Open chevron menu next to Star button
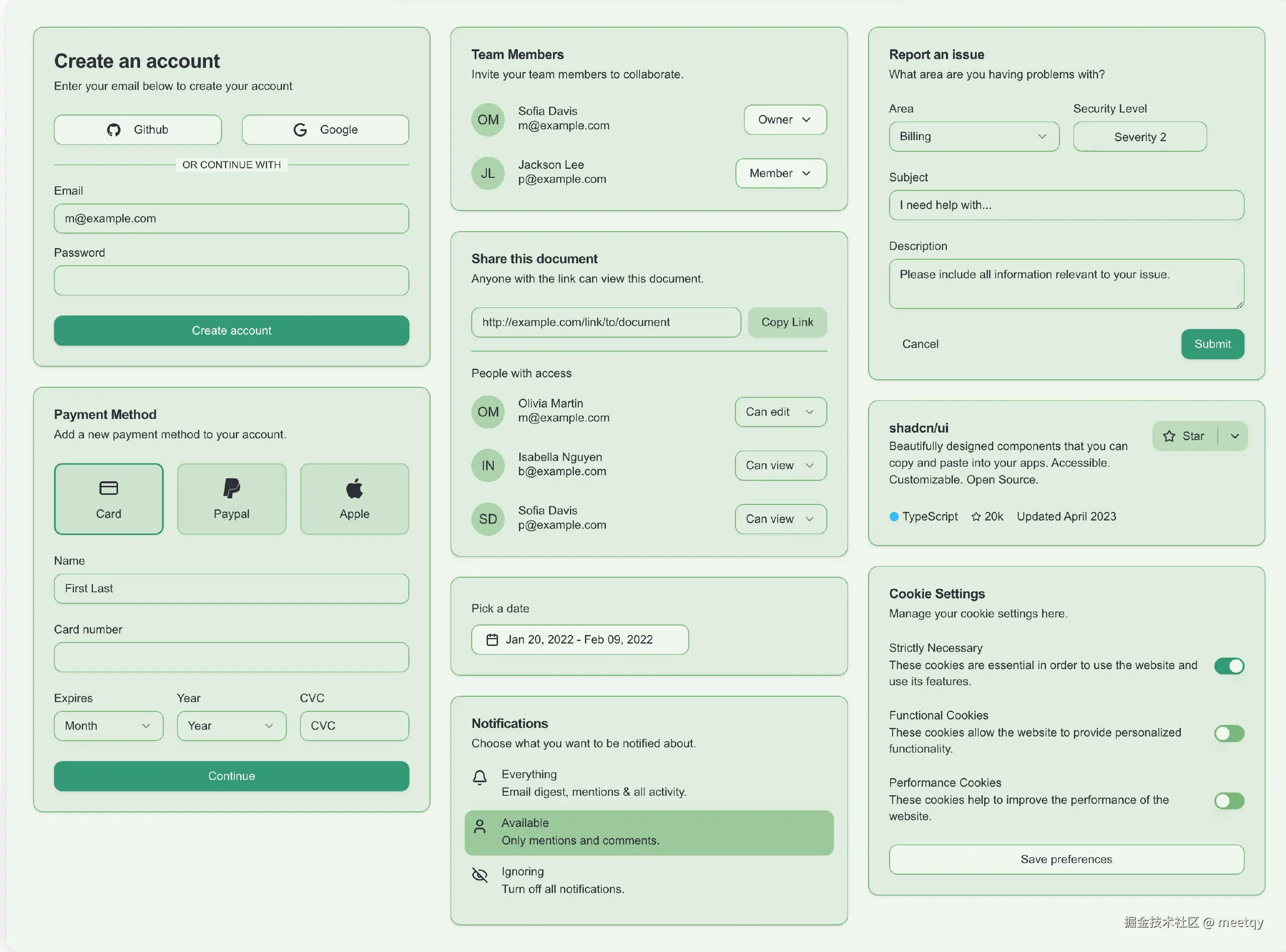This screenshot has height=952, width=1286. point(1234,436)
